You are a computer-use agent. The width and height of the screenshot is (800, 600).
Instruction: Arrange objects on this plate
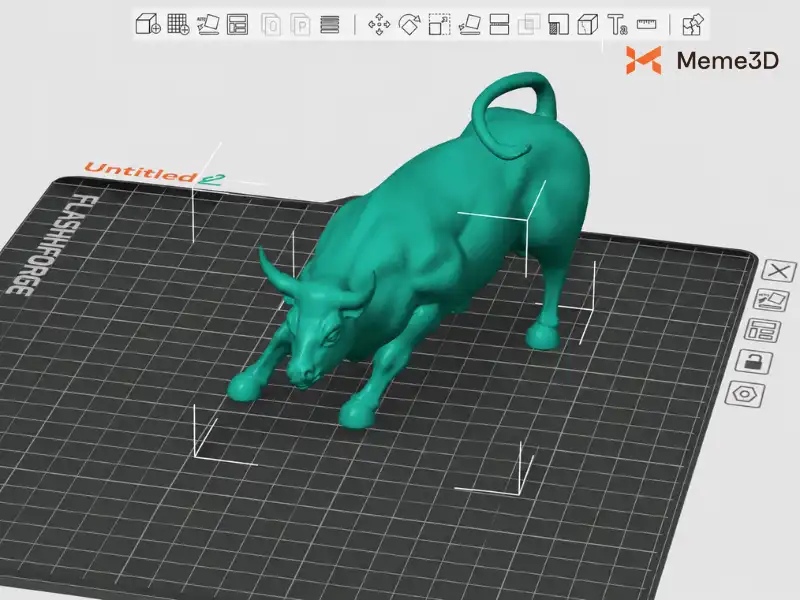click(762, 331)
